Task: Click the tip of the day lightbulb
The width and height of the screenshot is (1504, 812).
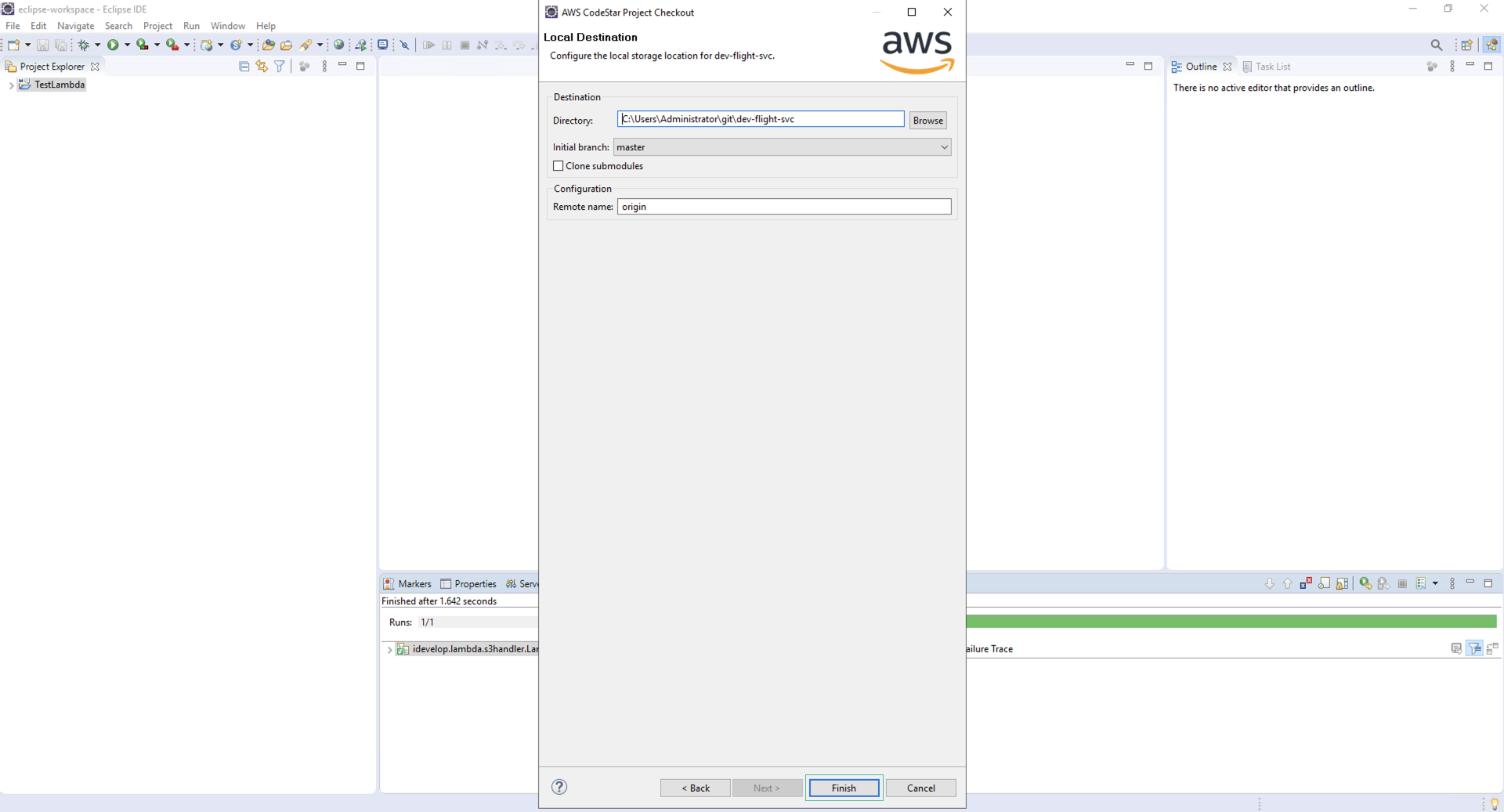Action: click(x=1495, y=804)
